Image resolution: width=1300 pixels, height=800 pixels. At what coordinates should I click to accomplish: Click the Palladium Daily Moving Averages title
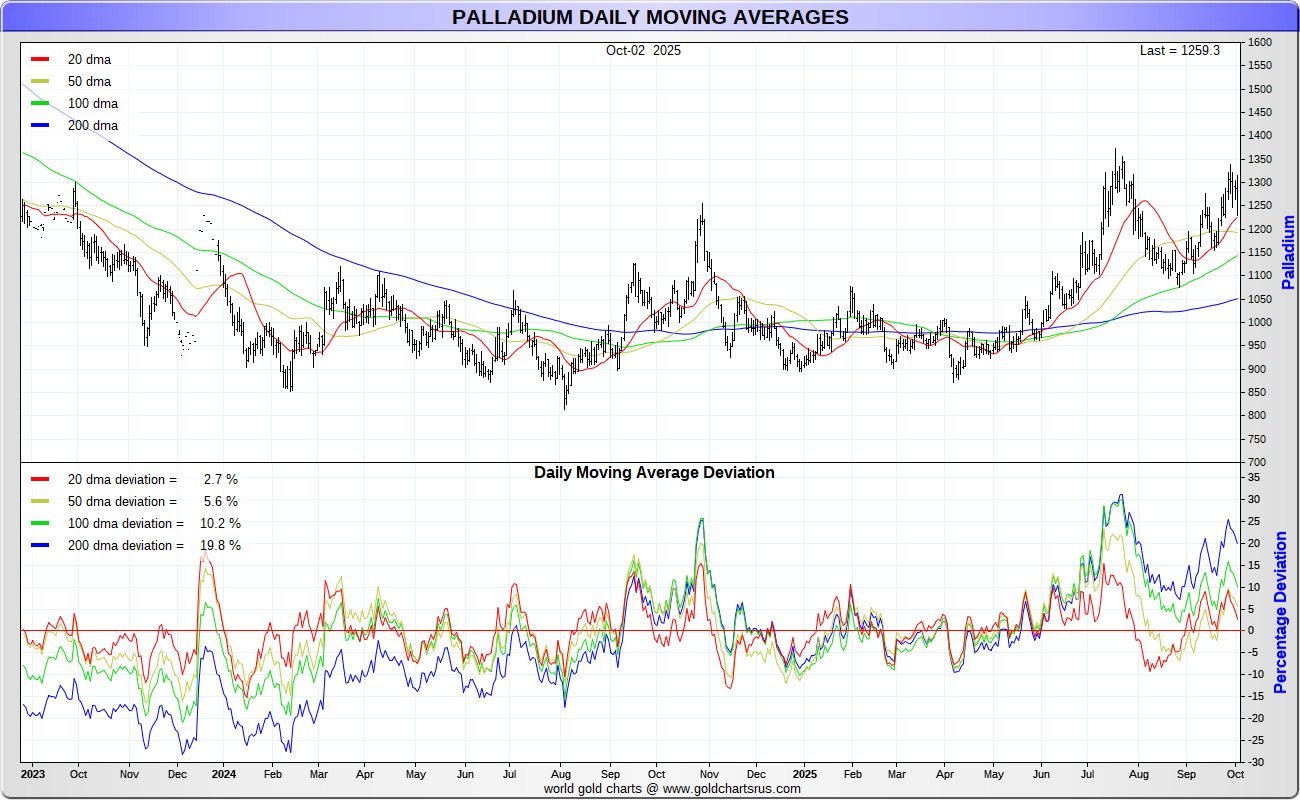pos(650,17)
